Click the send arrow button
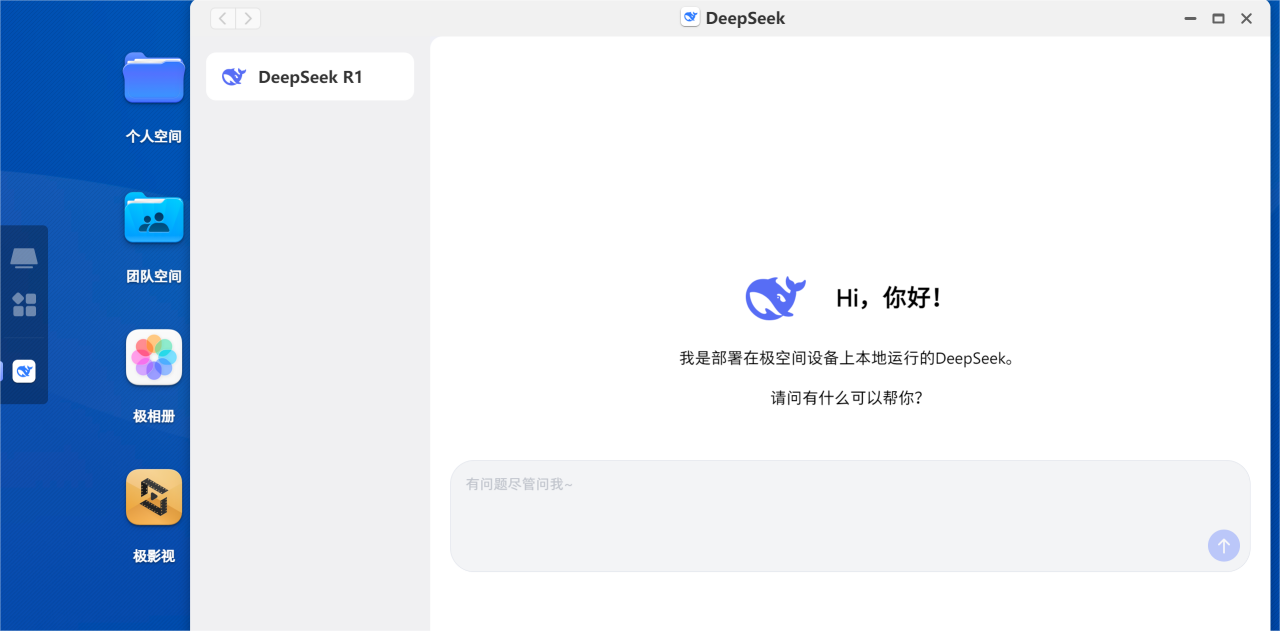This screenshot has width=1280, height=631. [x=1223, y=546]
